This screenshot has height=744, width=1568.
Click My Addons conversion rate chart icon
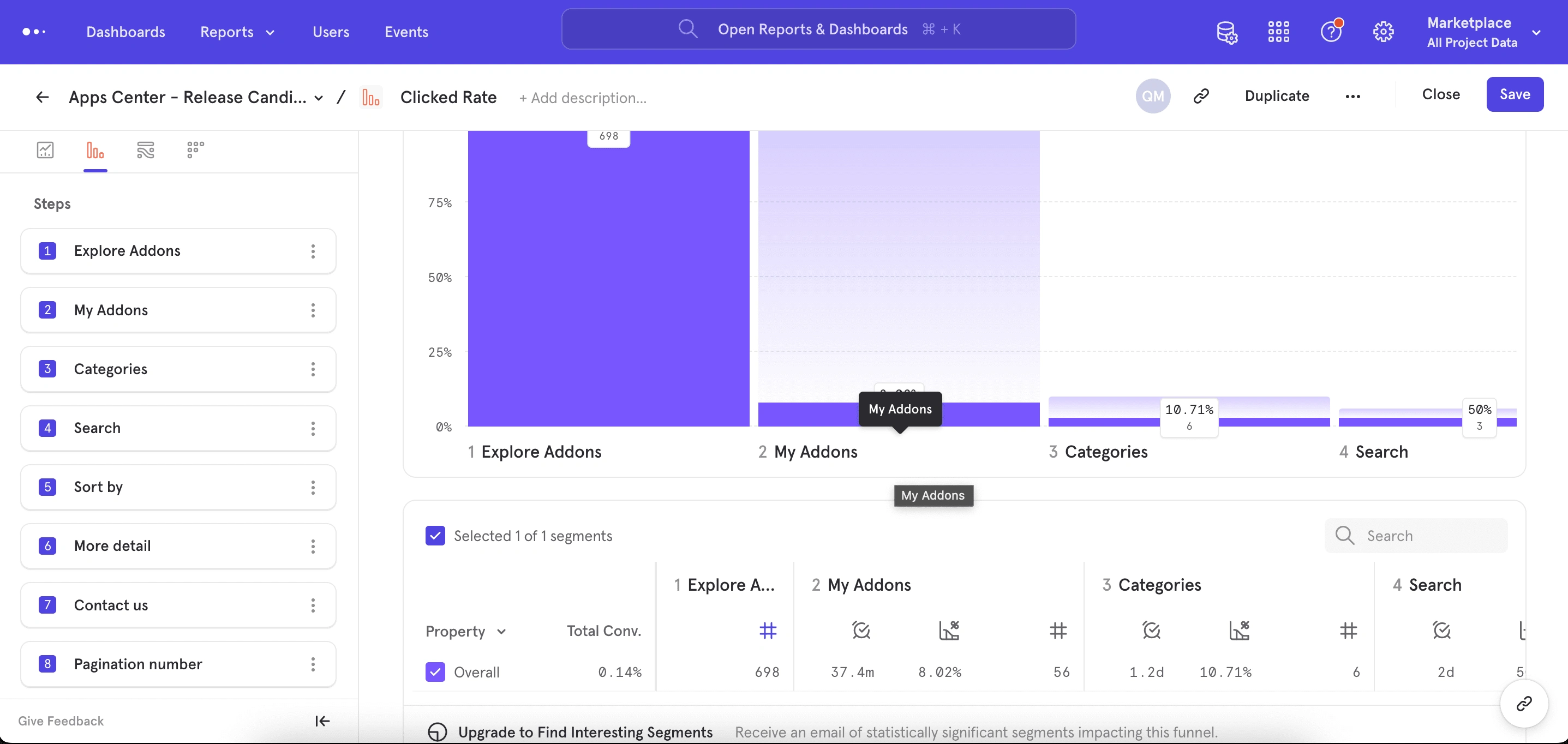(x=949, y=630)
